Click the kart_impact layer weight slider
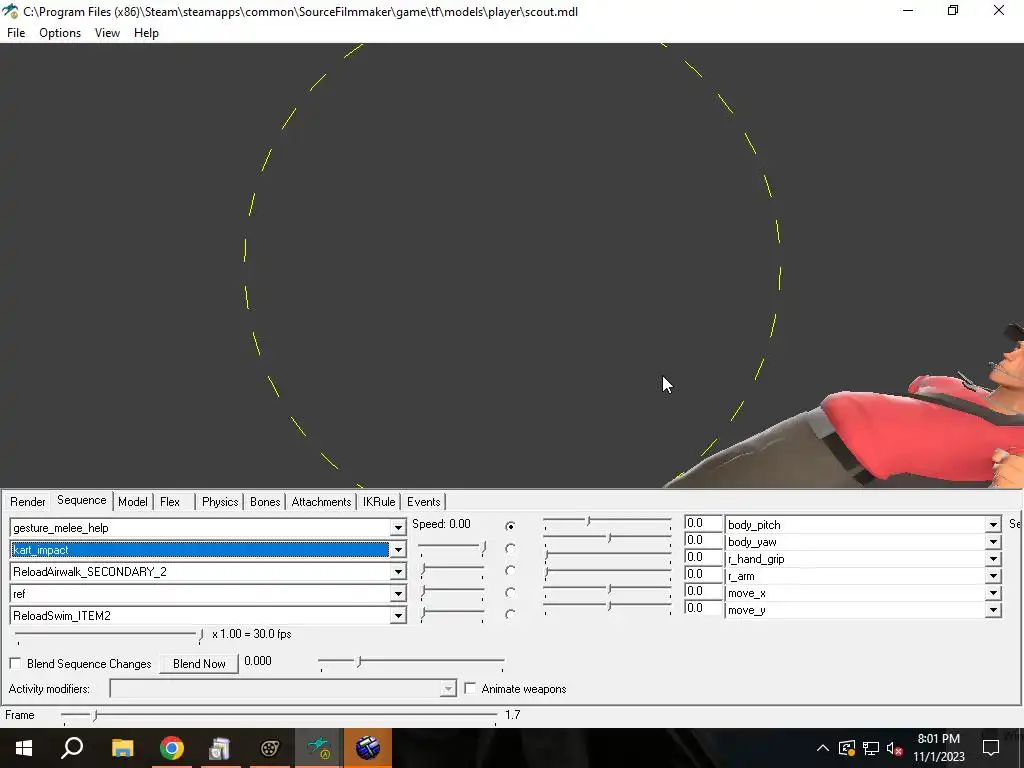The width and height of the screenshot is (1024, 768). [x=451, y=547]
